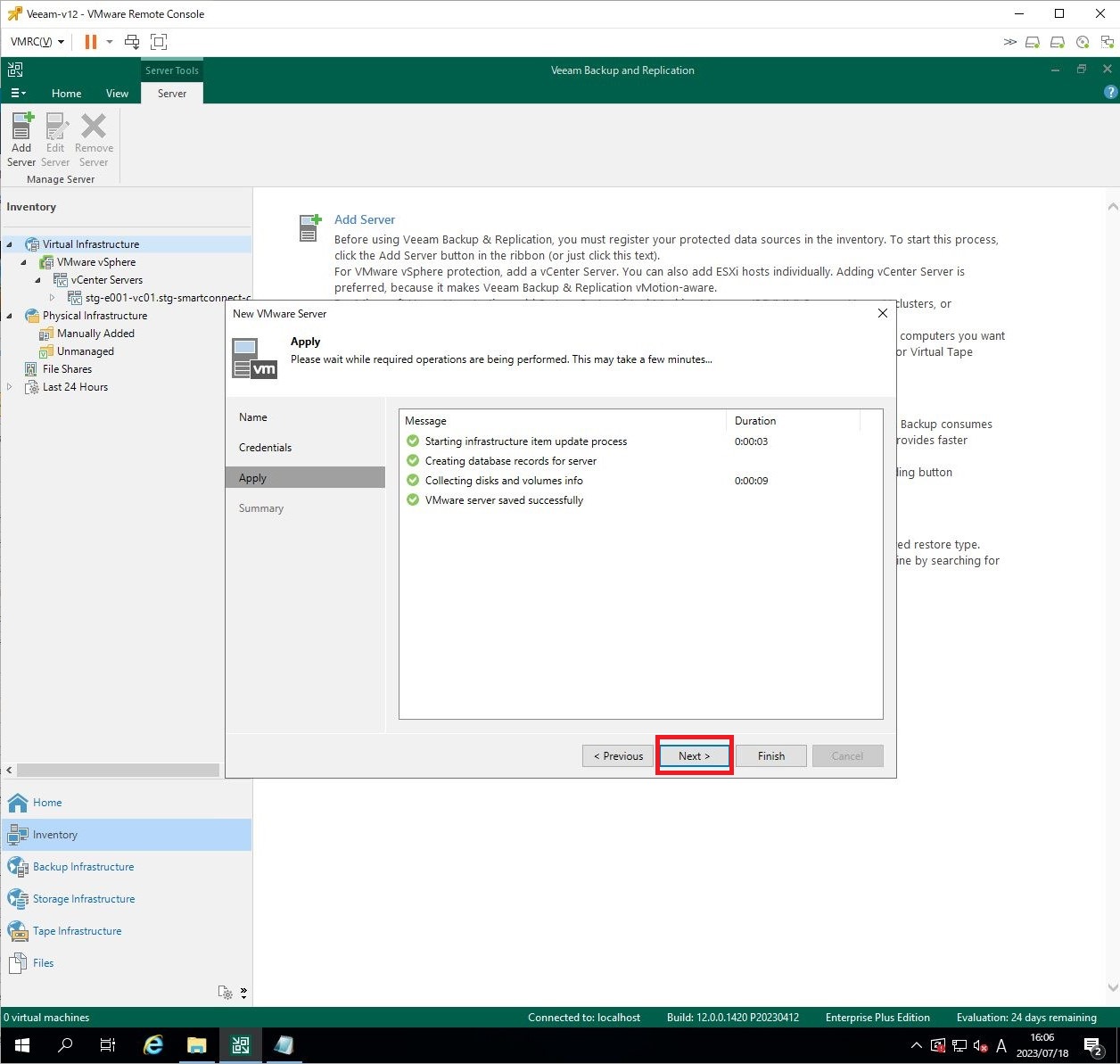Click the Edit Server ribbon icon
1120x1064 pixels.
tap(55, 140)
